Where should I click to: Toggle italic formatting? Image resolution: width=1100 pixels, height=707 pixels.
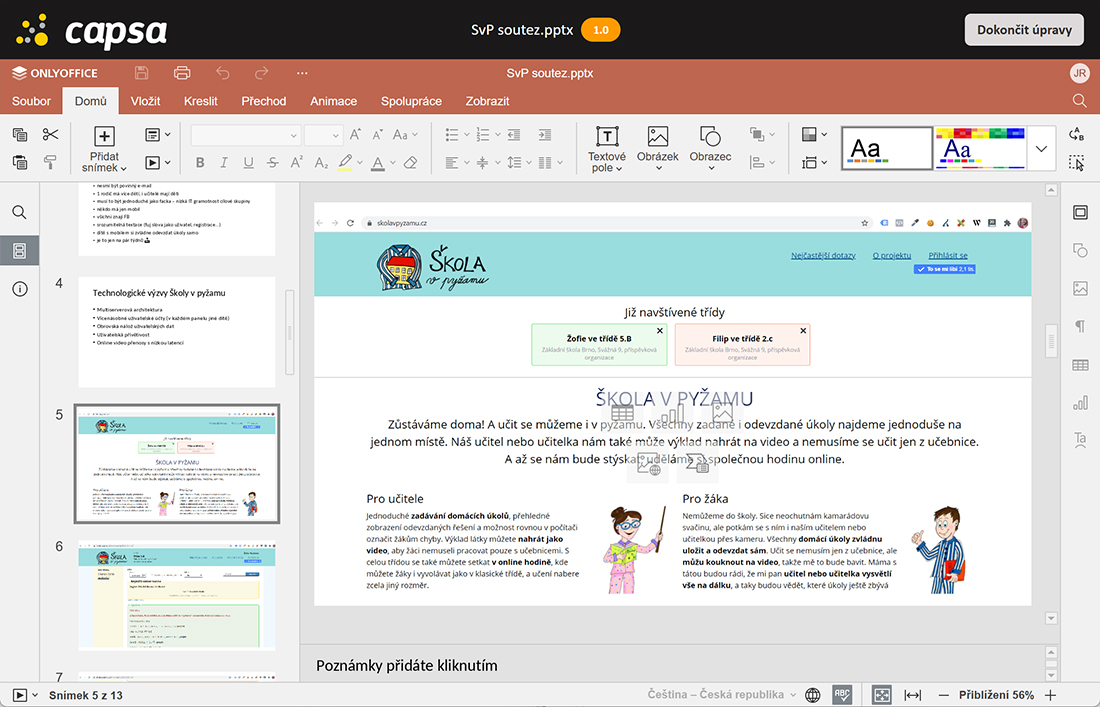click(x=223, y=160)
